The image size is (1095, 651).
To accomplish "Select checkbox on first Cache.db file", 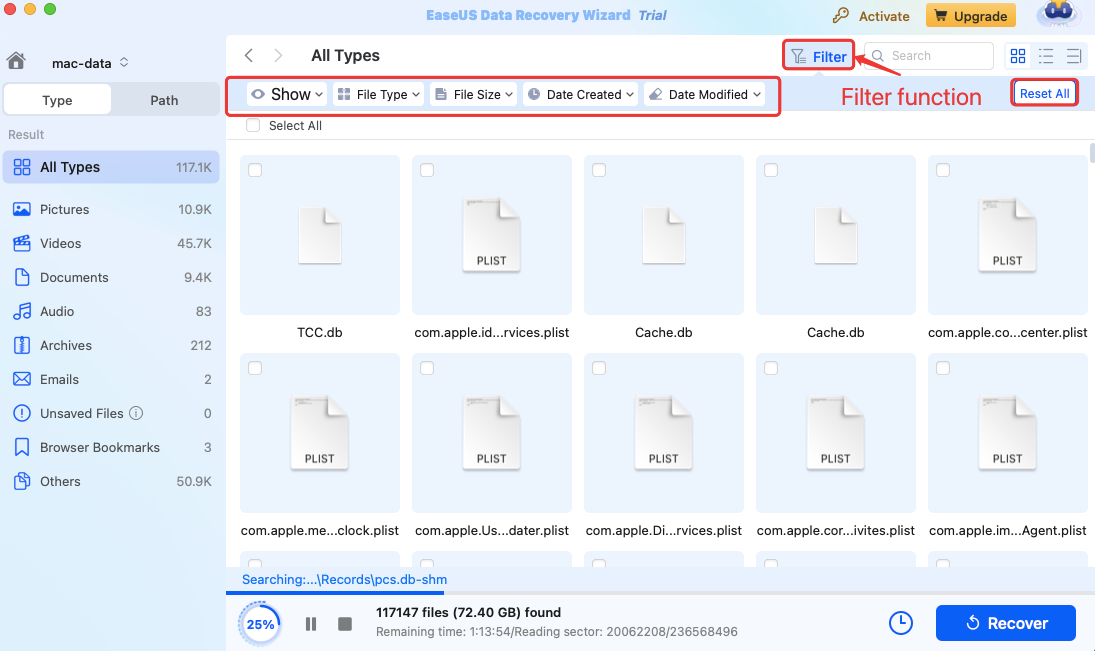I will [x=599, y=171].
